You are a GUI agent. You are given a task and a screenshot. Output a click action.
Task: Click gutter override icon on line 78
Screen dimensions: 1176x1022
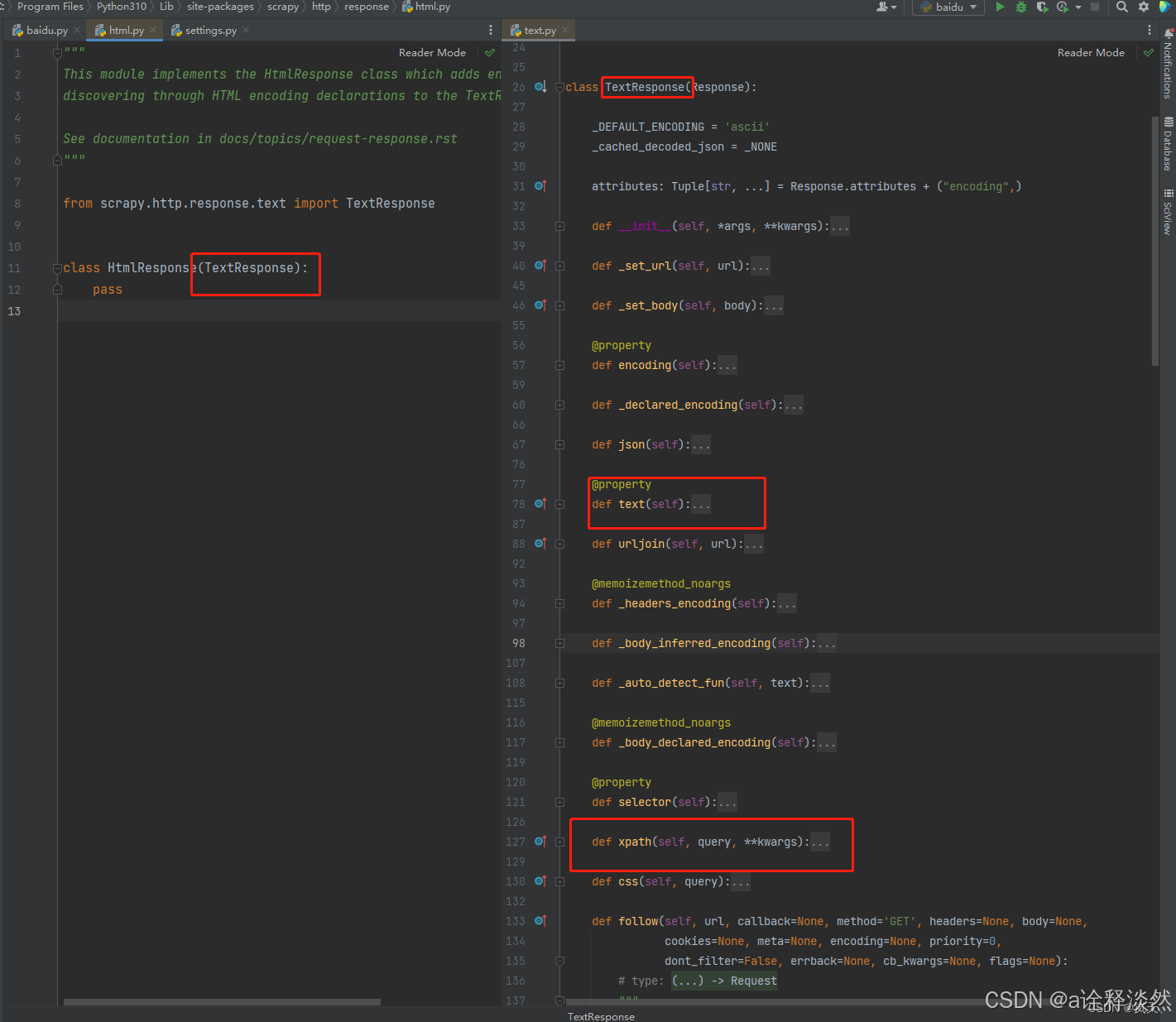coord(540,504)
